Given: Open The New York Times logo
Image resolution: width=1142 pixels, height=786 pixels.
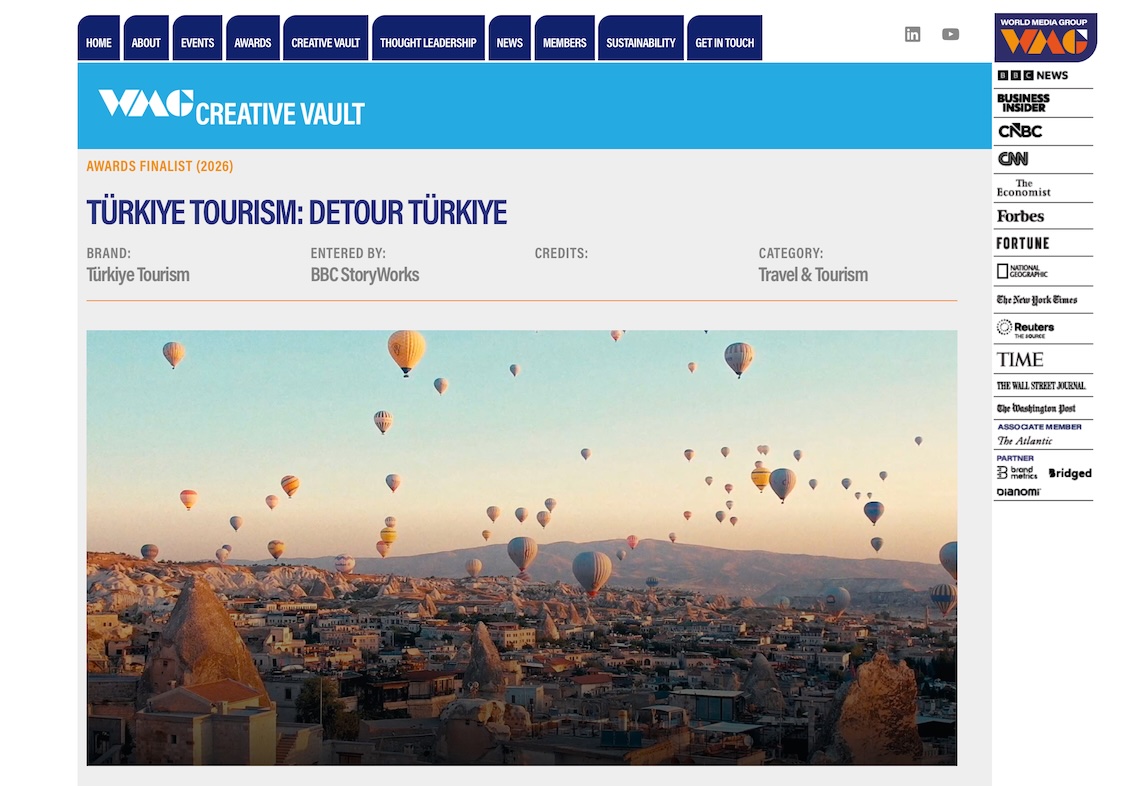Looking at the screenshot, I should coord(1036,299).
